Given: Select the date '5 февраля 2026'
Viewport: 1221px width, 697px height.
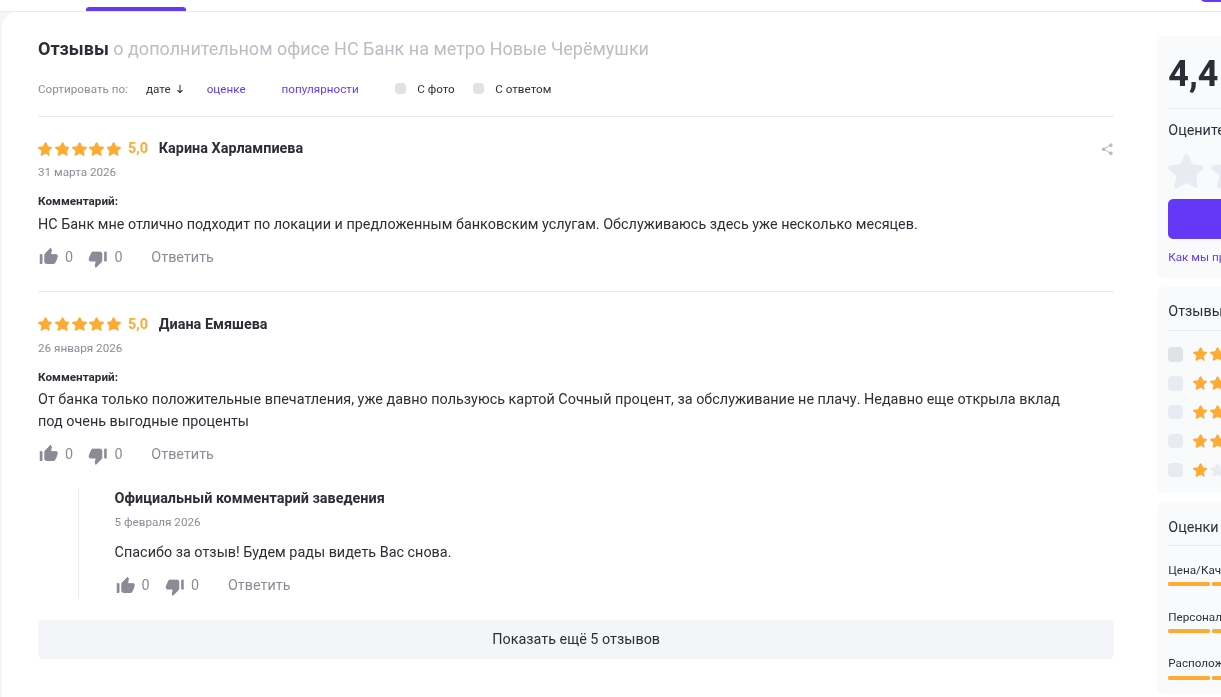Looking at the screenshot, I should click(158, 522).
